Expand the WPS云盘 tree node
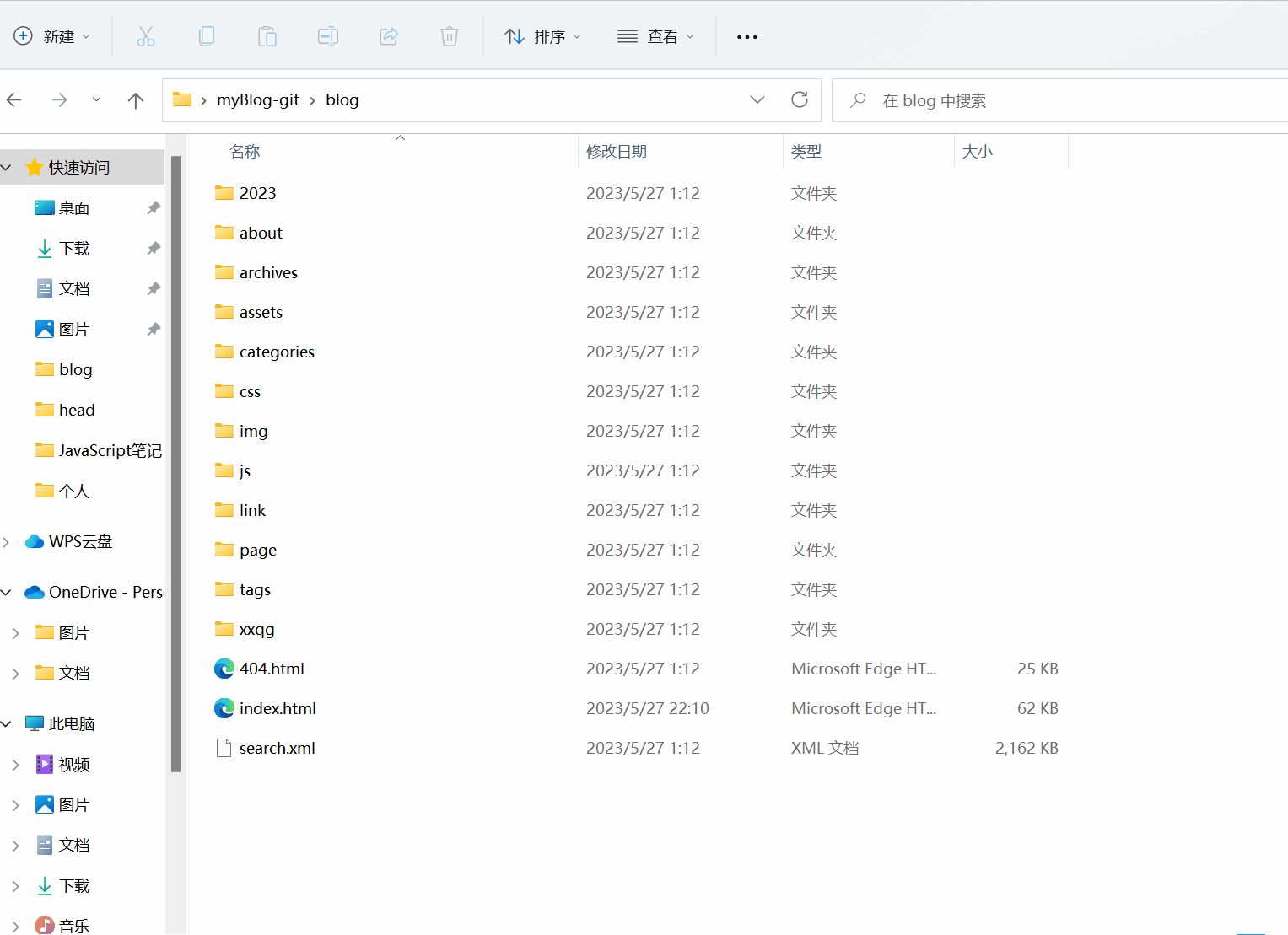 (x=7, y=542)
